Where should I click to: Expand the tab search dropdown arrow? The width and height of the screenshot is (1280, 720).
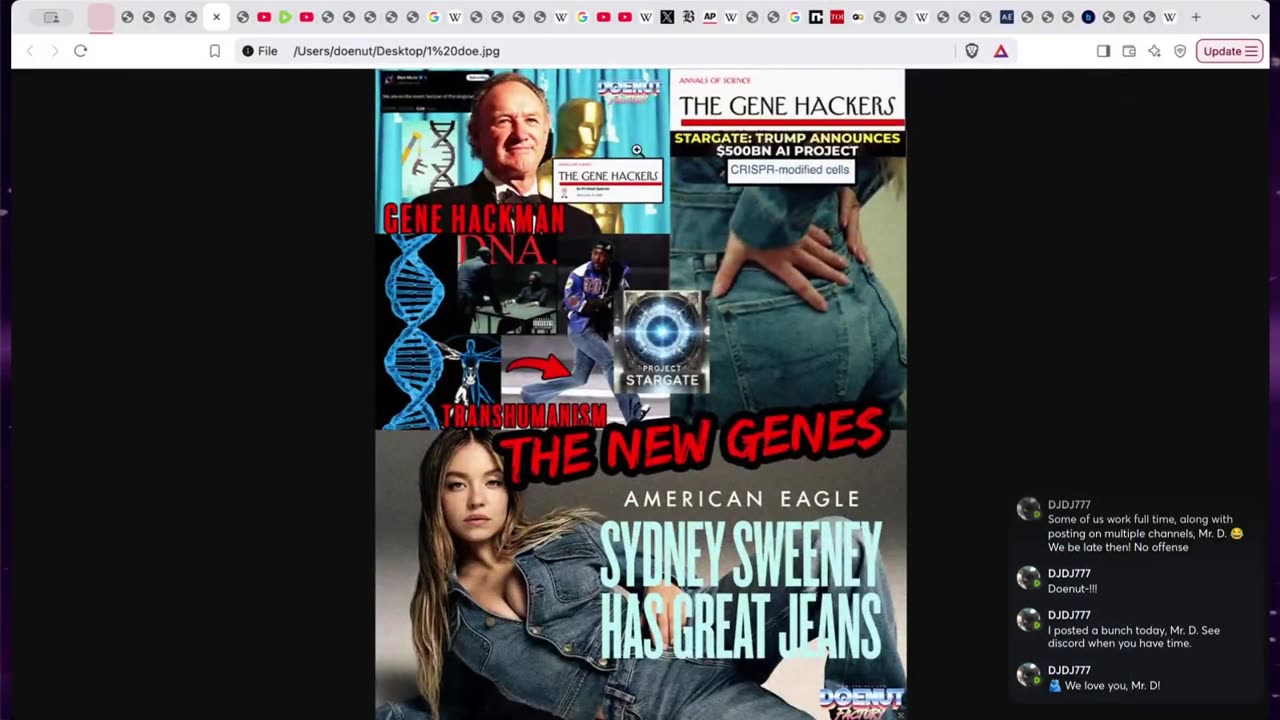[1255, 17]
